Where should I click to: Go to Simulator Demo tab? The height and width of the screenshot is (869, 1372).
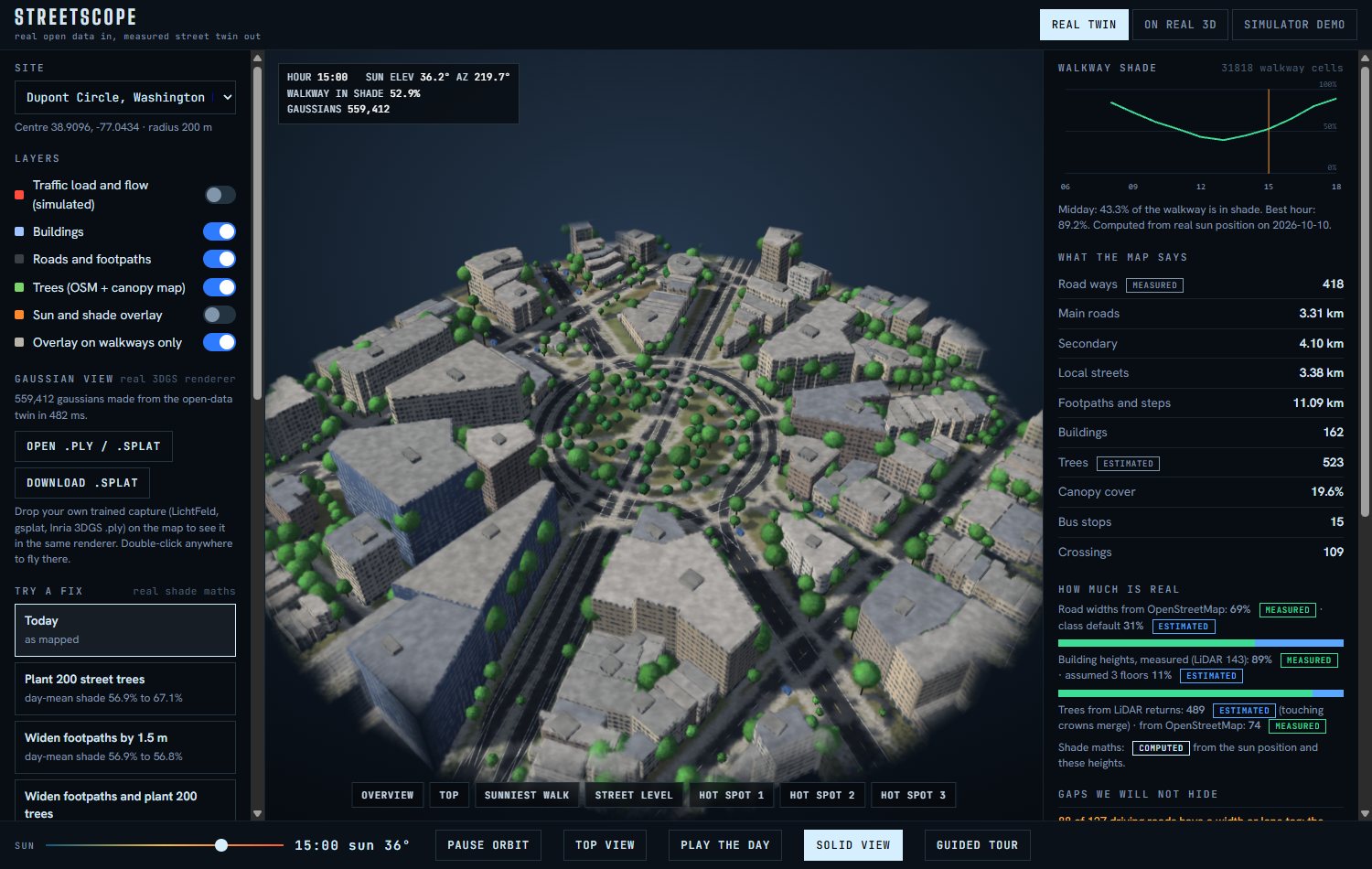tap(1294, 25)
